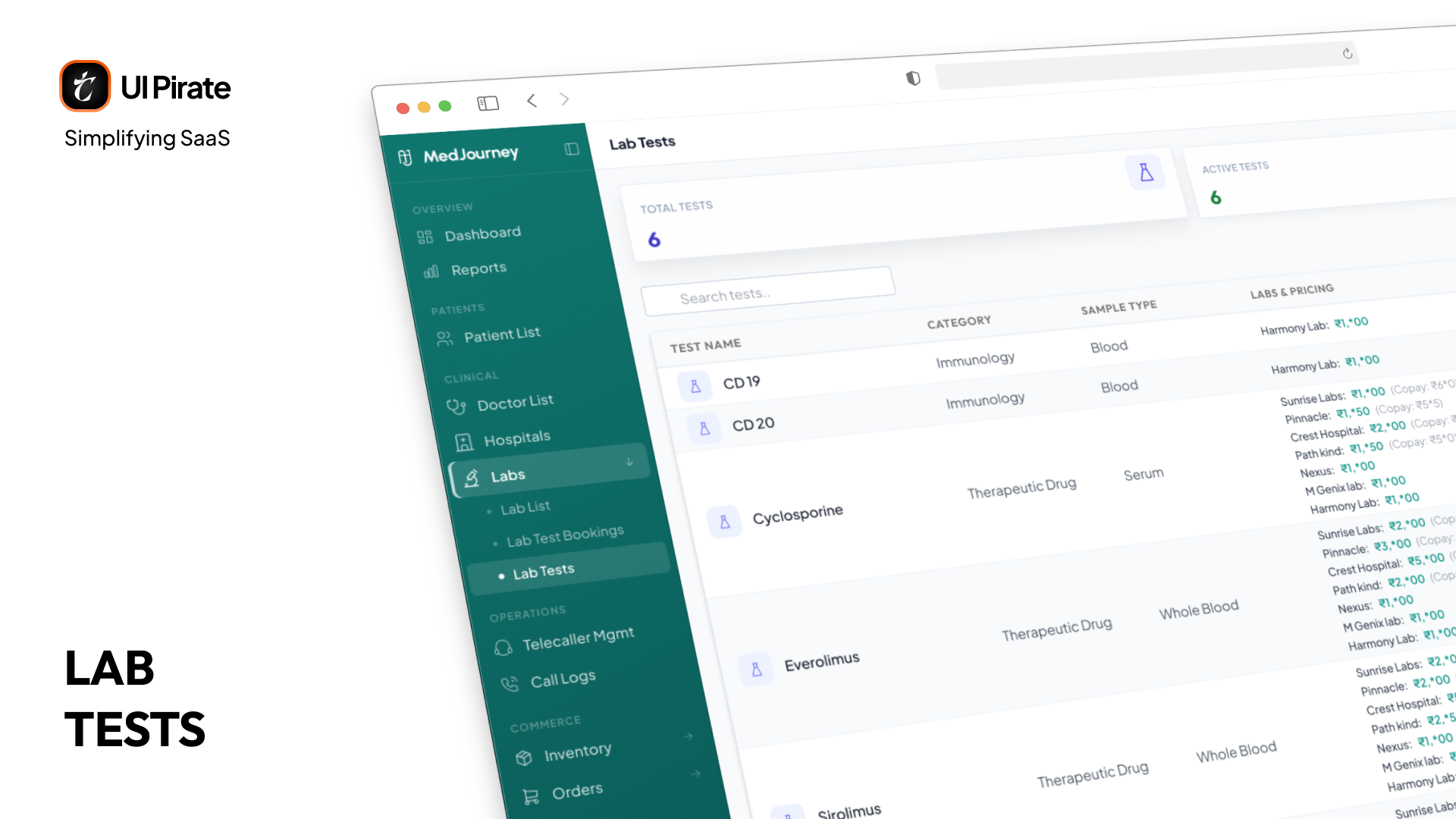1456x819 pixels.
Task: Open the Dashboard icon in sidebar
Action: point(425,237)
